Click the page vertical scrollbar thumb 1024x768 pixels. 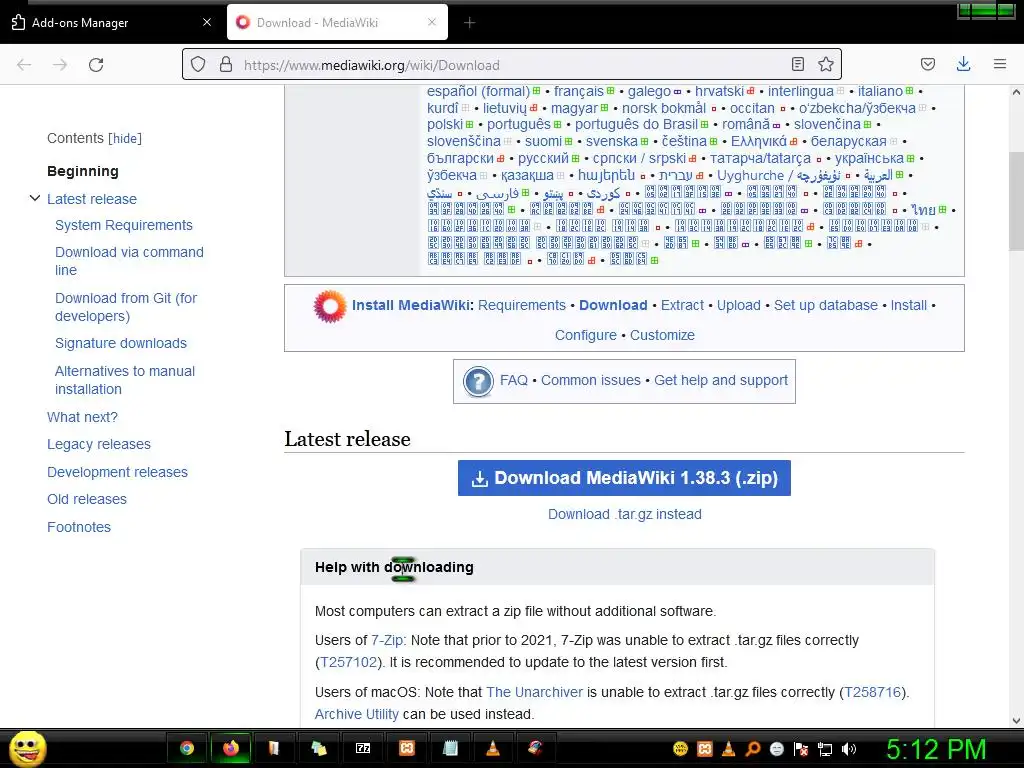click(1016, 200)
